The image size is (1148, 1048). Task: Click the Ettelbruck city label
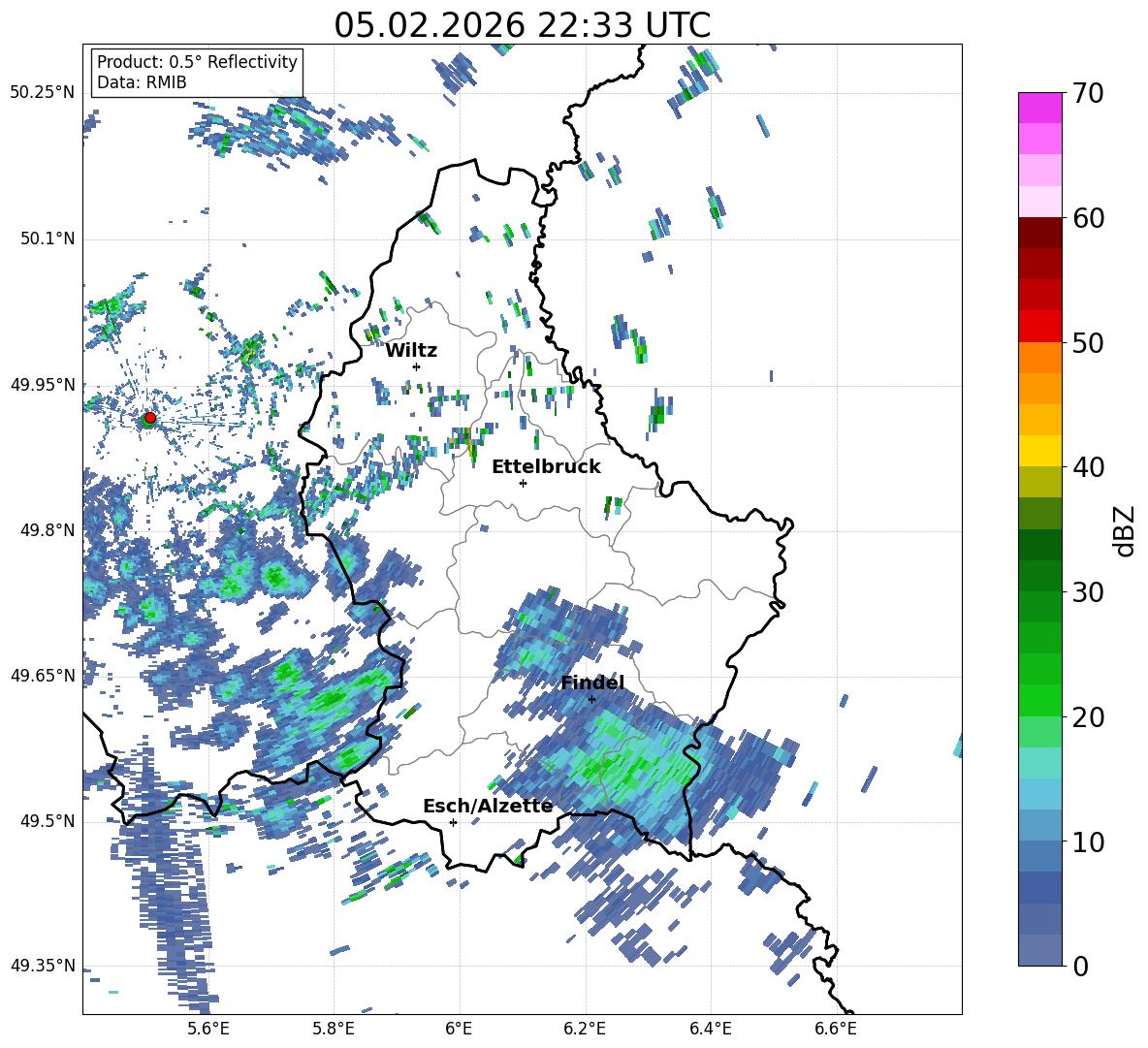tap(546, 467)
